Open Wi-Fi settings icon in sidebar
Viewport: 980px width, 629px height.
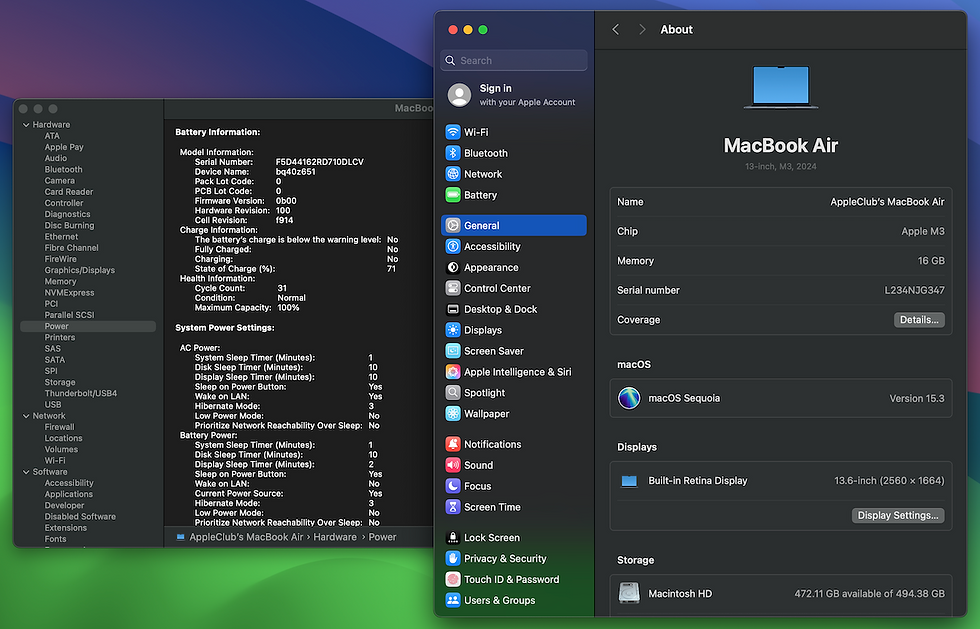(452, 132)
